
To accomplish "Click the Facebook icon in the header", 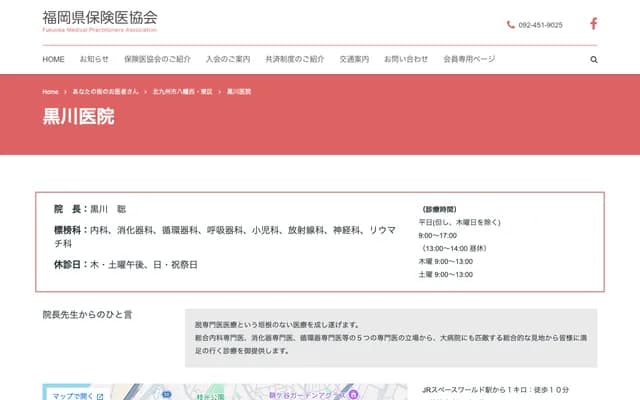I will [593, 24].
